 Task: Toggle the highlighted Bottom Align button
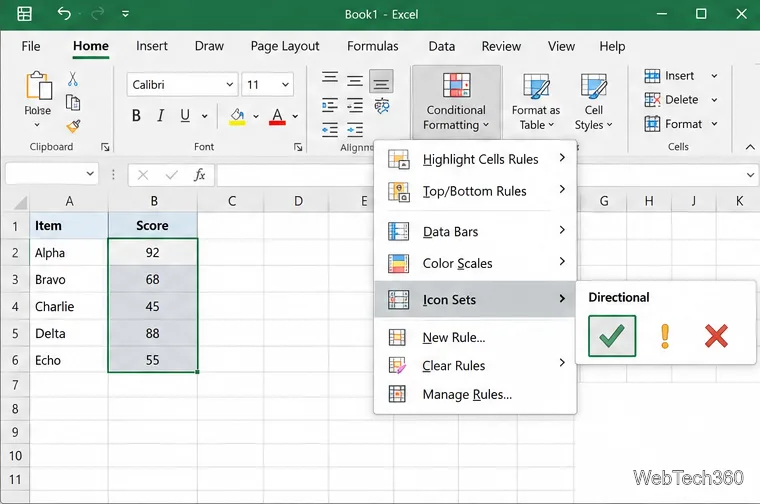click(381, 81)
